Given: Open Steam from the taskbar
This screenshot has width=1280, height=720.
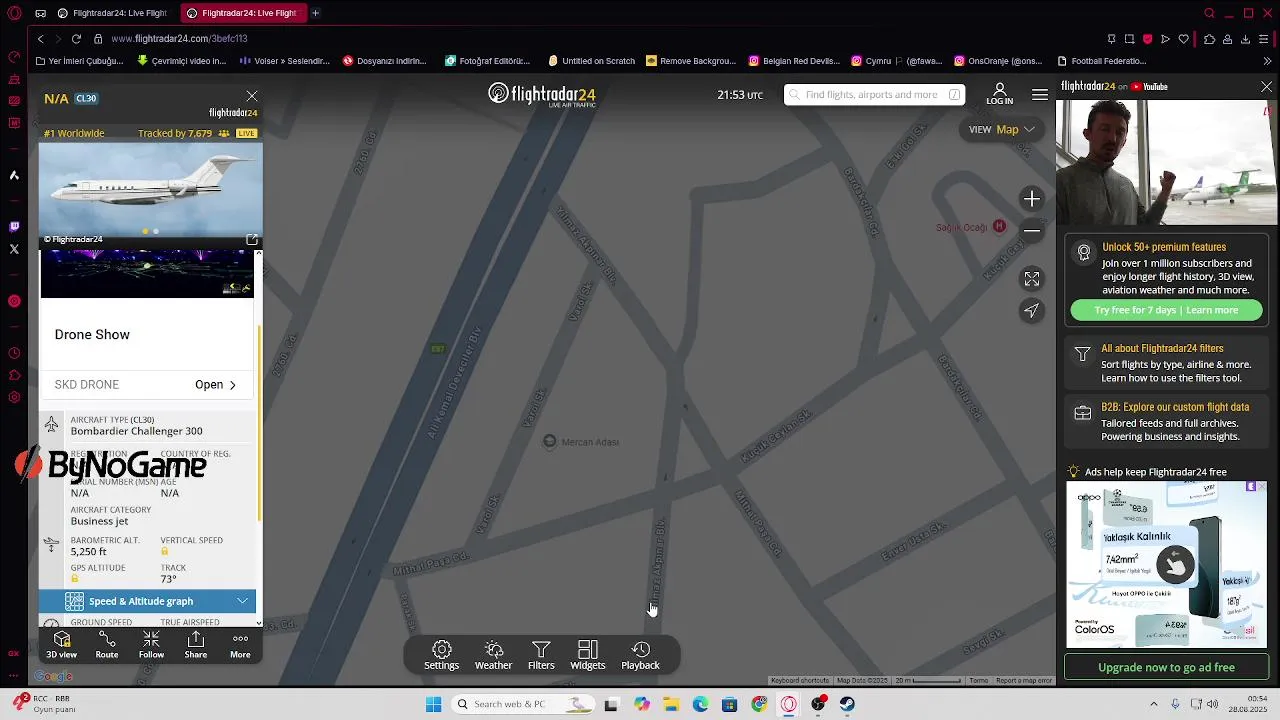Looking at the screenshot, I should tap(847, 705).
